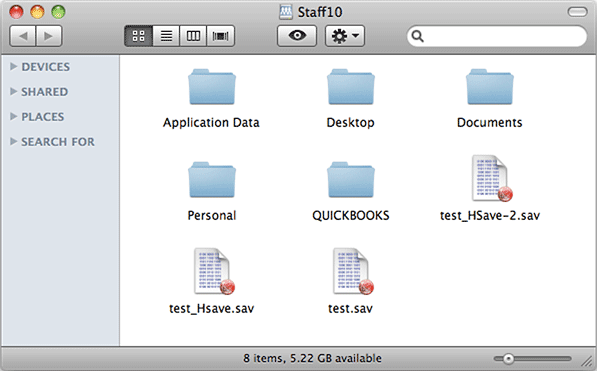Go back with the left arrow

coord(22,36)
